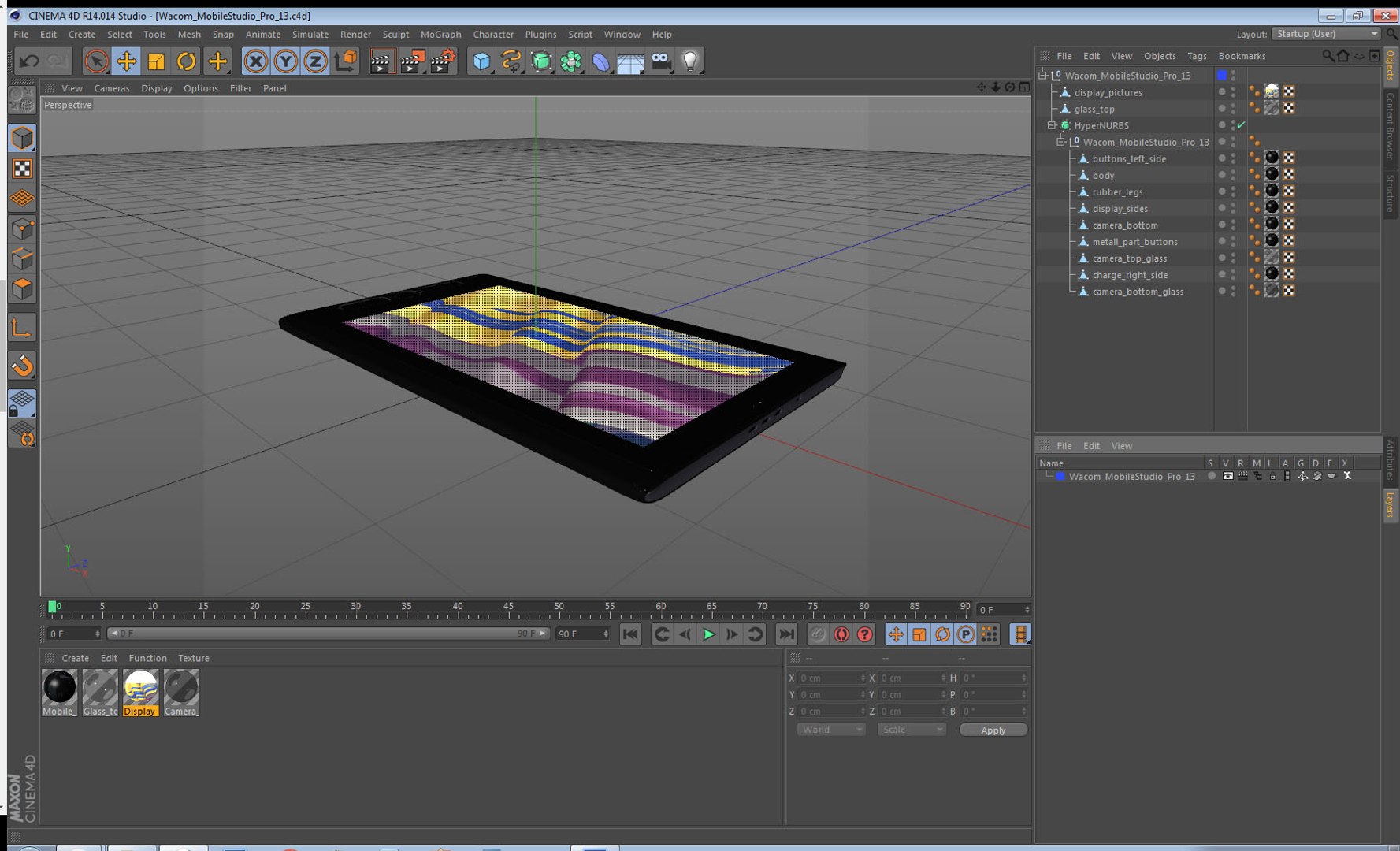The width and height of the screenshot is (1400, 851).
Task: Select the Move tool
Action: tap(126, 61)
